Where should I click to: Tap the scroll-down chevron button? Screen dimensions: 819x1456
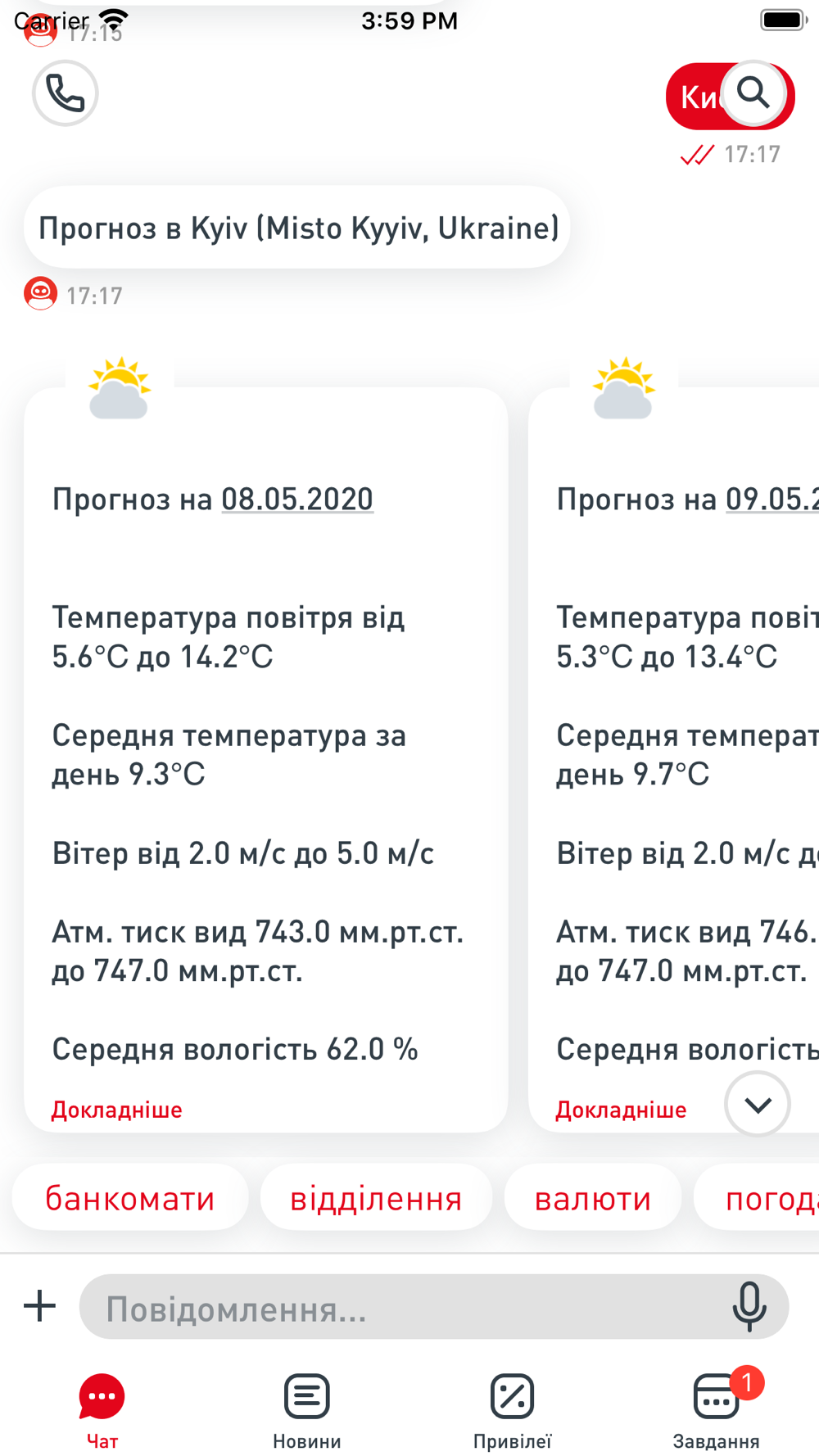click(x=758, y=1104)
